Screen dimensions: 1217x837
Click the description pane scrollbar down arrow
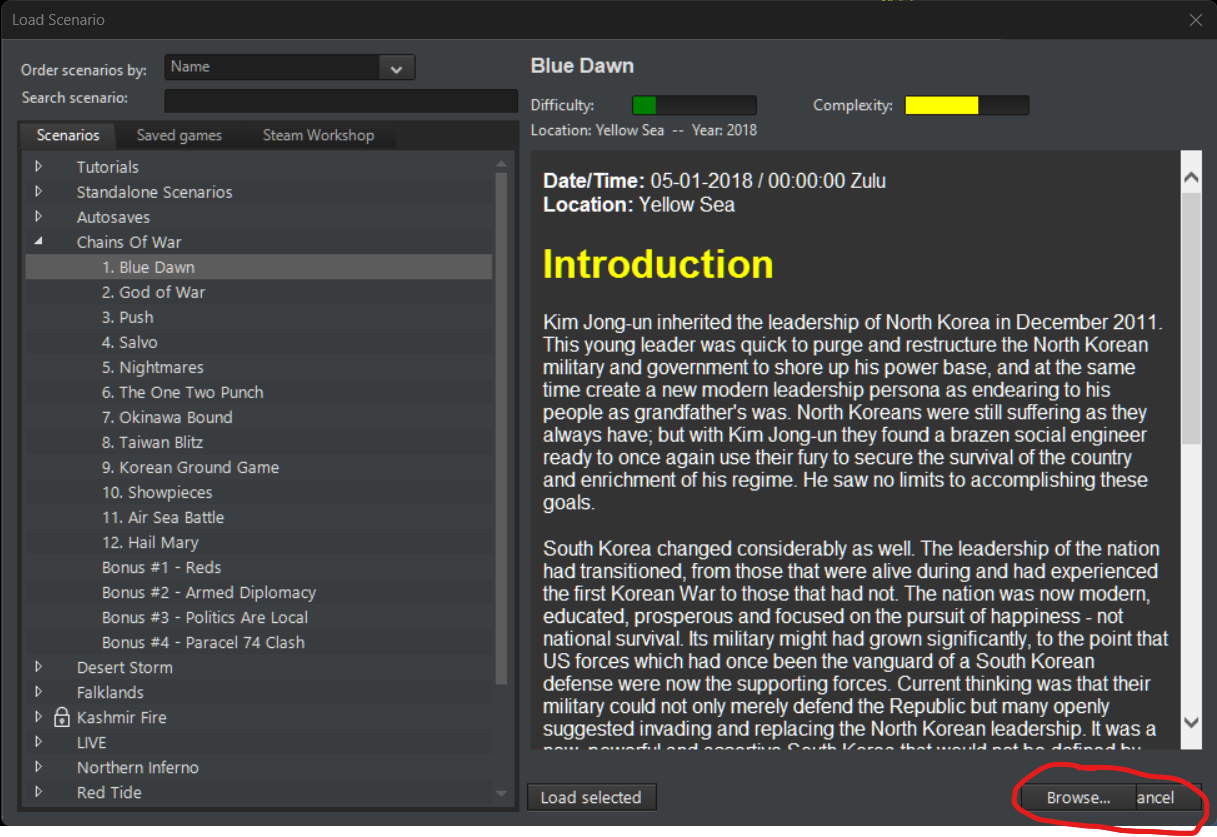point(1191,722)
